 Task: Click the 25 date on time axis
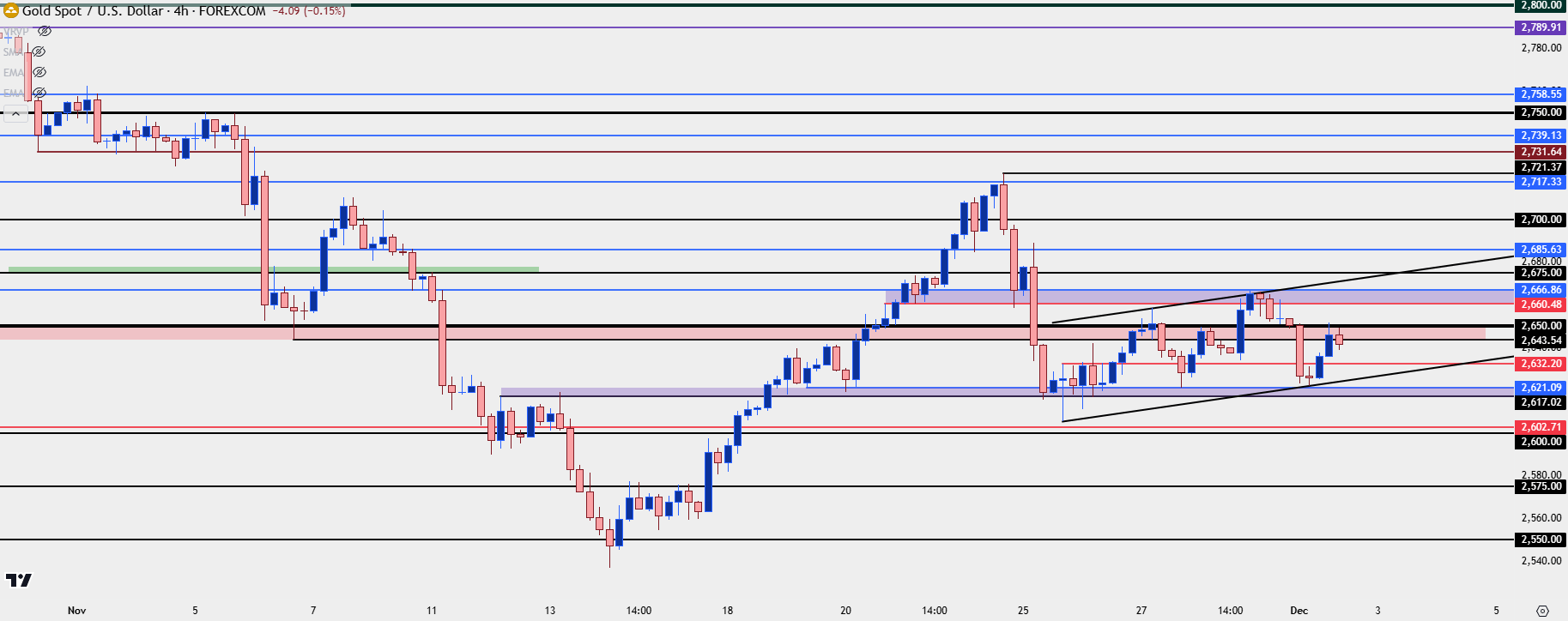point(1023,611)
